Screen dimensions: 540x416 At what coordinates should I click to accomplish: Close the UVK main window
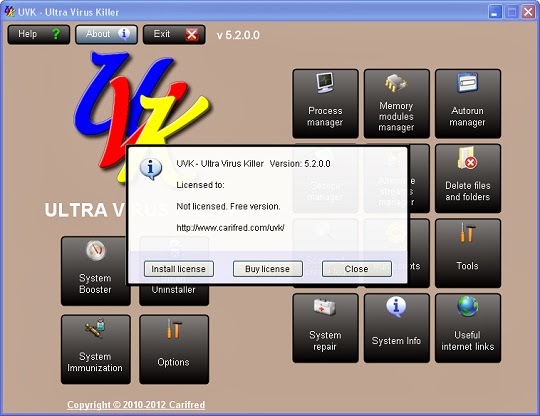click(528, 12)
